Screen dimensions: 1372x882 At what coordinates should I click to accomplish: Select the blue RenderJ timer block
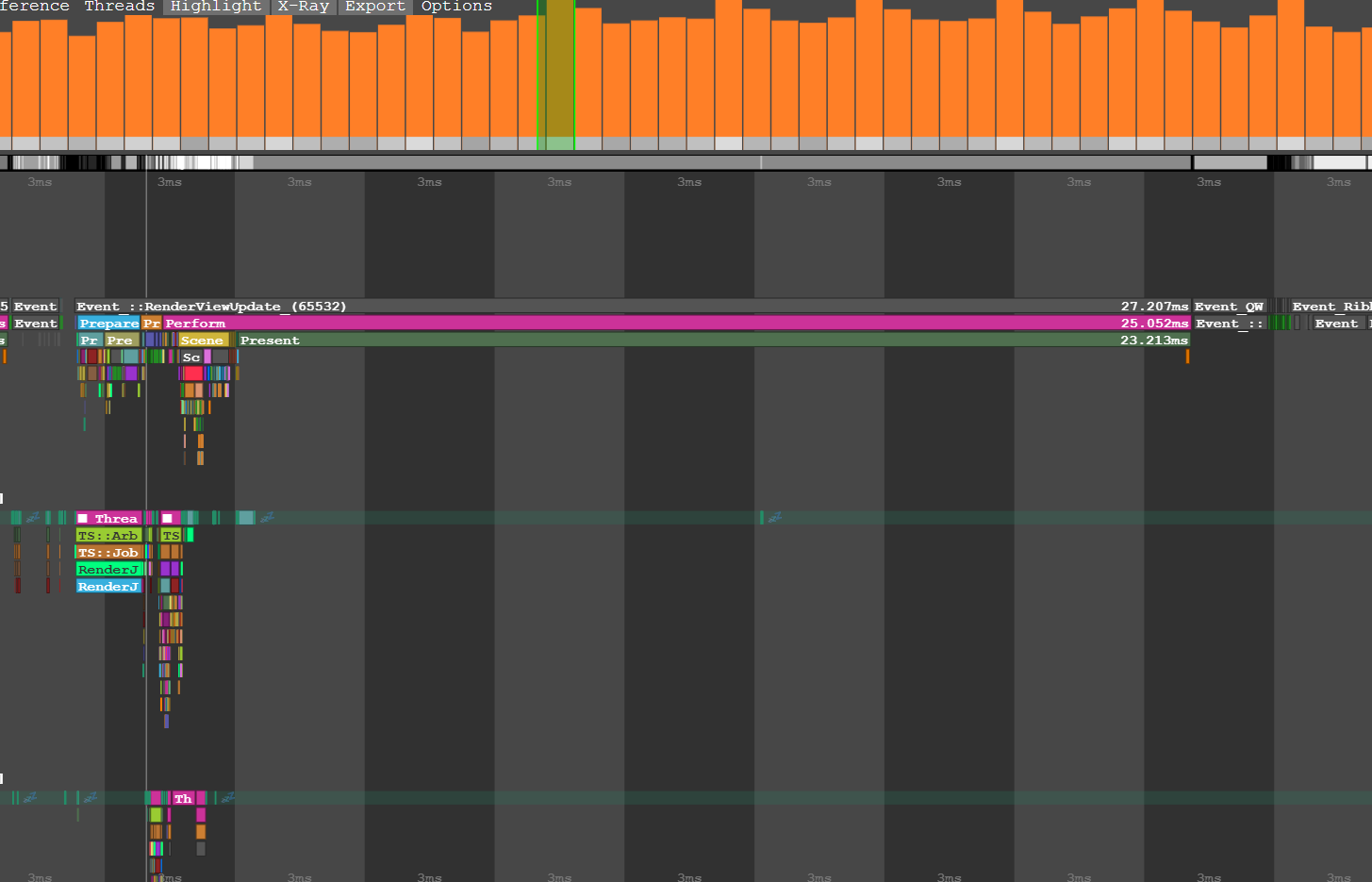pyautogui.click(x=108, y=587)
